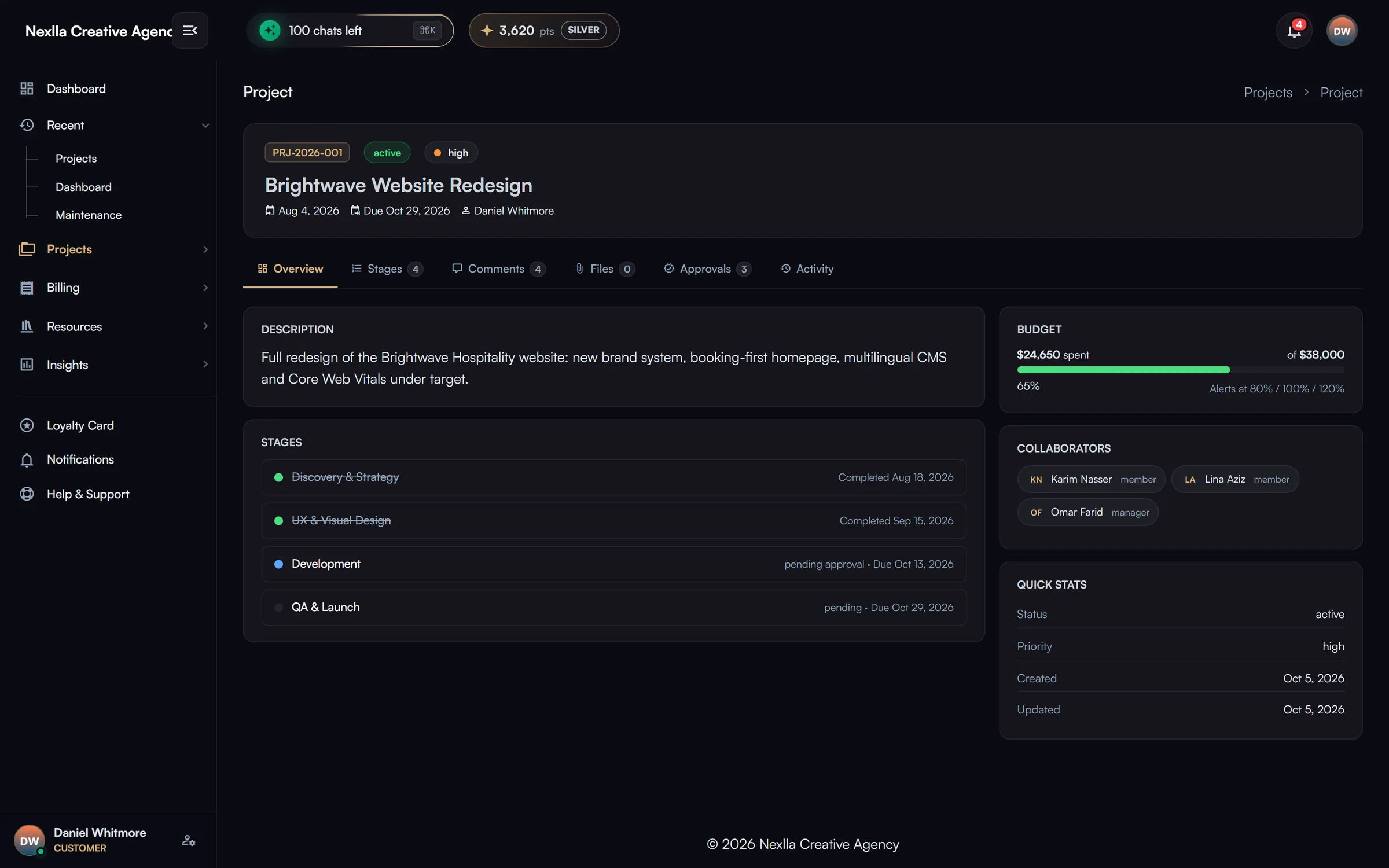Screen dimensions: 1389x868
Task: Go to Dashboard in sidebar
Action: click(76, 89)
